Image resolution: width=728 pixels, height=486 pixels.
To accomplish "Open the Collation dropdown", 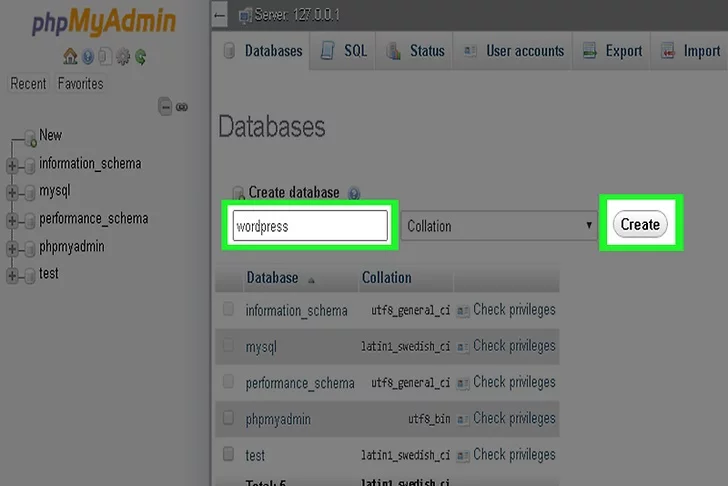I will (499, 226).
